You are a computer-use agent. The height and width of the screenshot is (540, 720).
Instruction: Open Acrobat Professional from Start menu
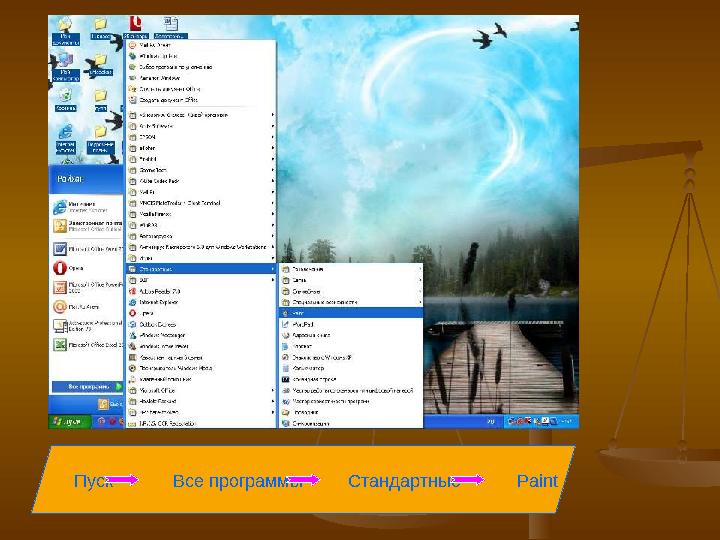[87, 326]
